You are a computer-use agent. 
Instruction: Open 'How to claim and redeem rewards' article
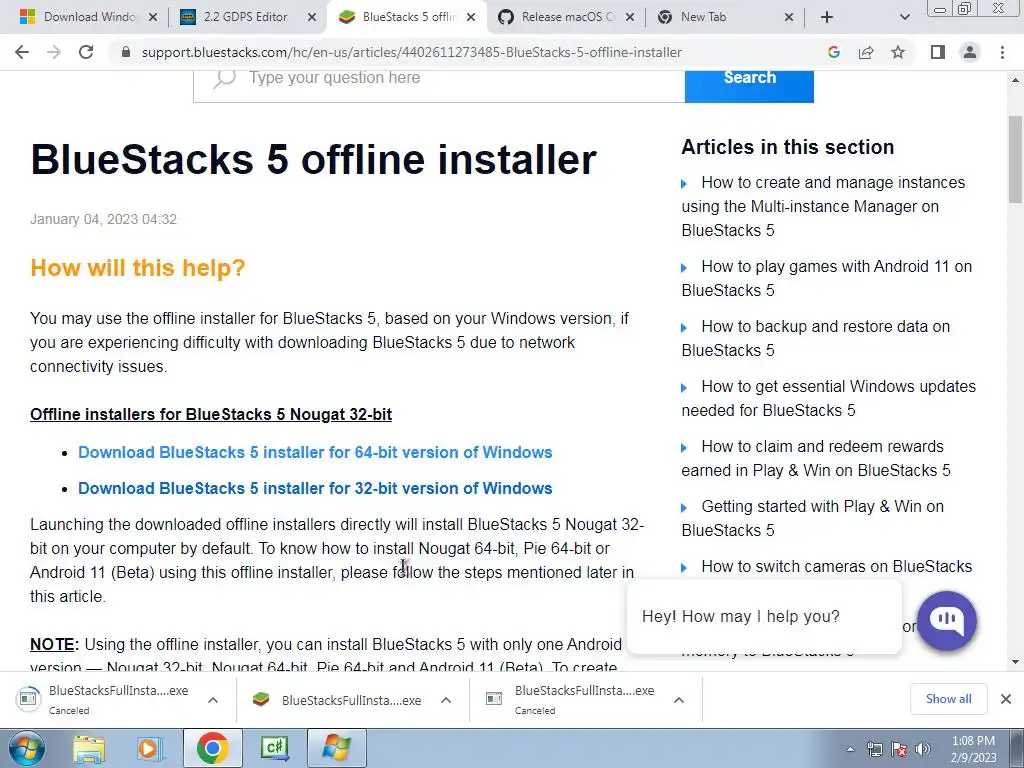point(816,458)
